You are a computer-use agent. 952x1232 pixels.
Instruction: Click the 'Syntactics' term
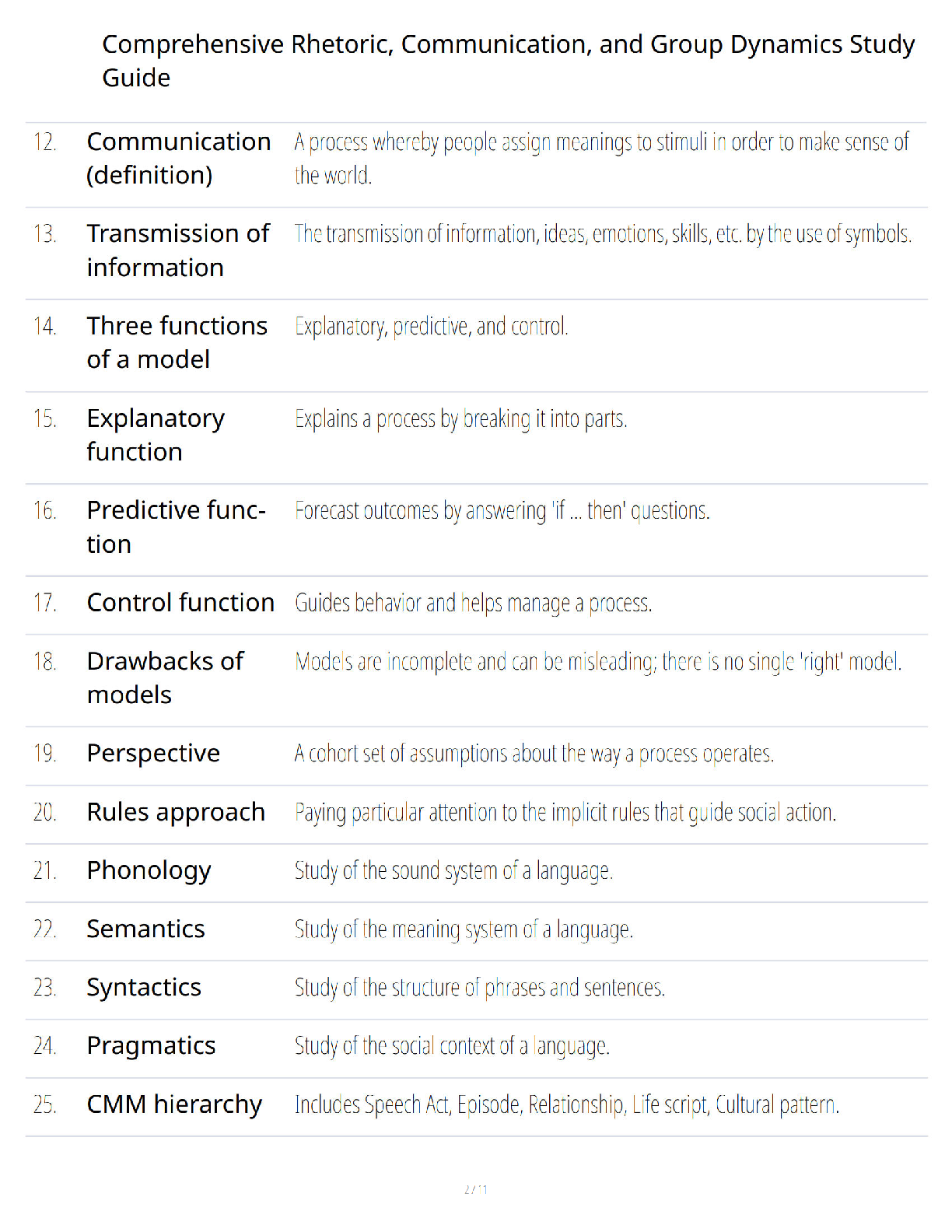(144, 988)
